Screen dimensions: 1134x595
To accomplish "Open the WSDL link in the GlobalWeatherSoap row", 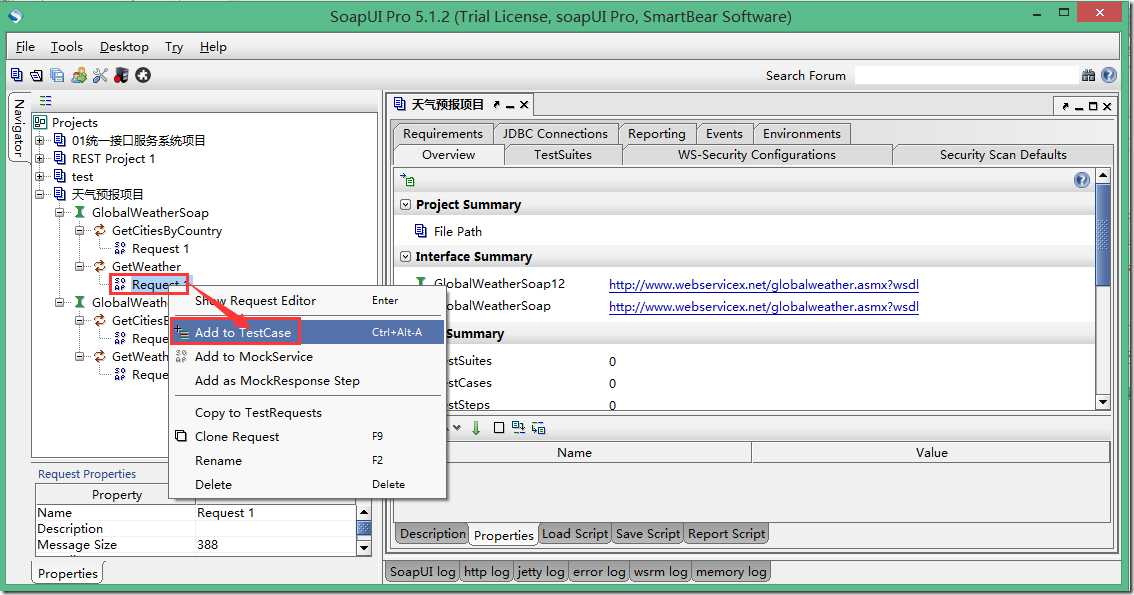I will (x=764, y=307).
